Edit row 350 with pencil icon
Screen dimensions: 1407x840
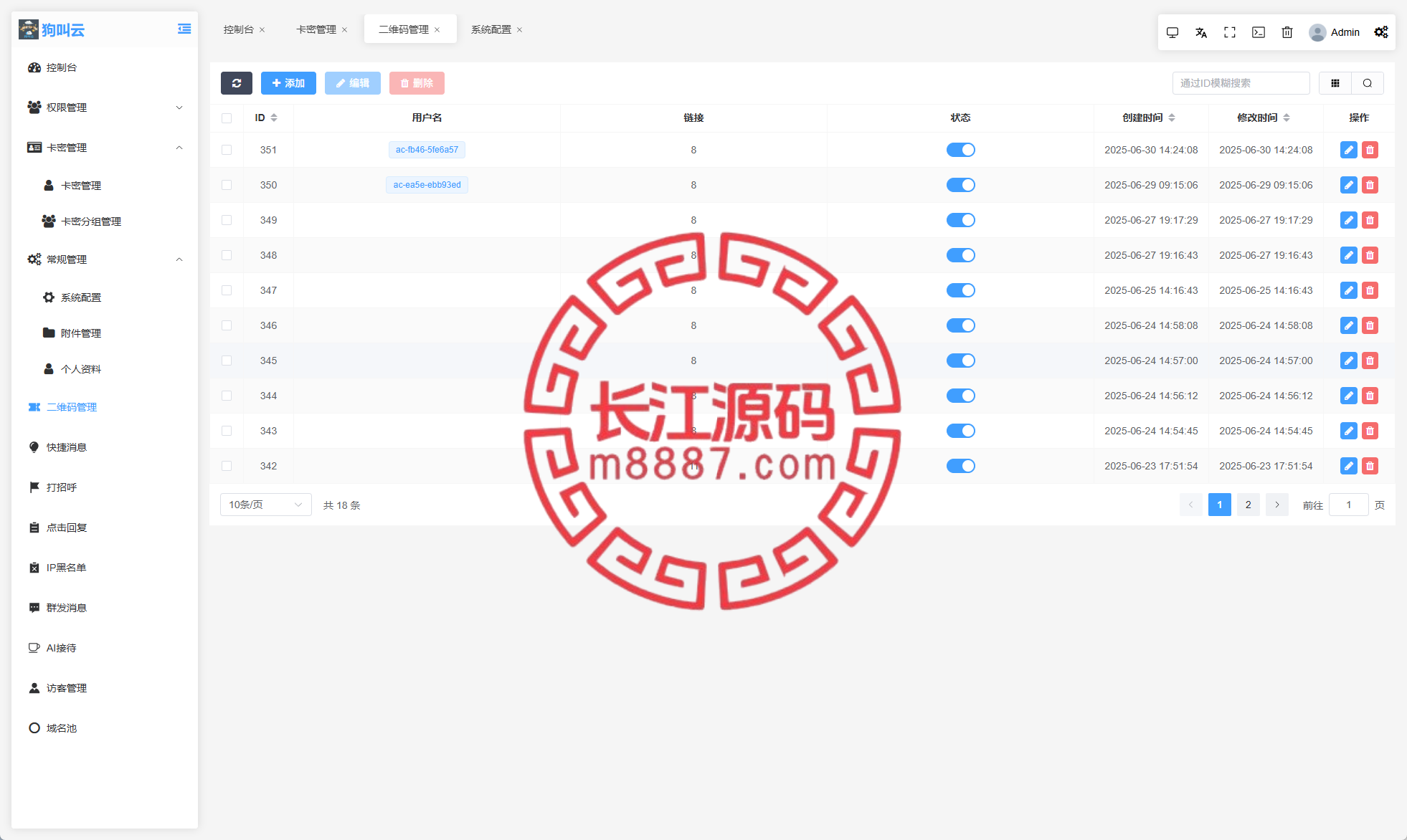(1349, 185)
